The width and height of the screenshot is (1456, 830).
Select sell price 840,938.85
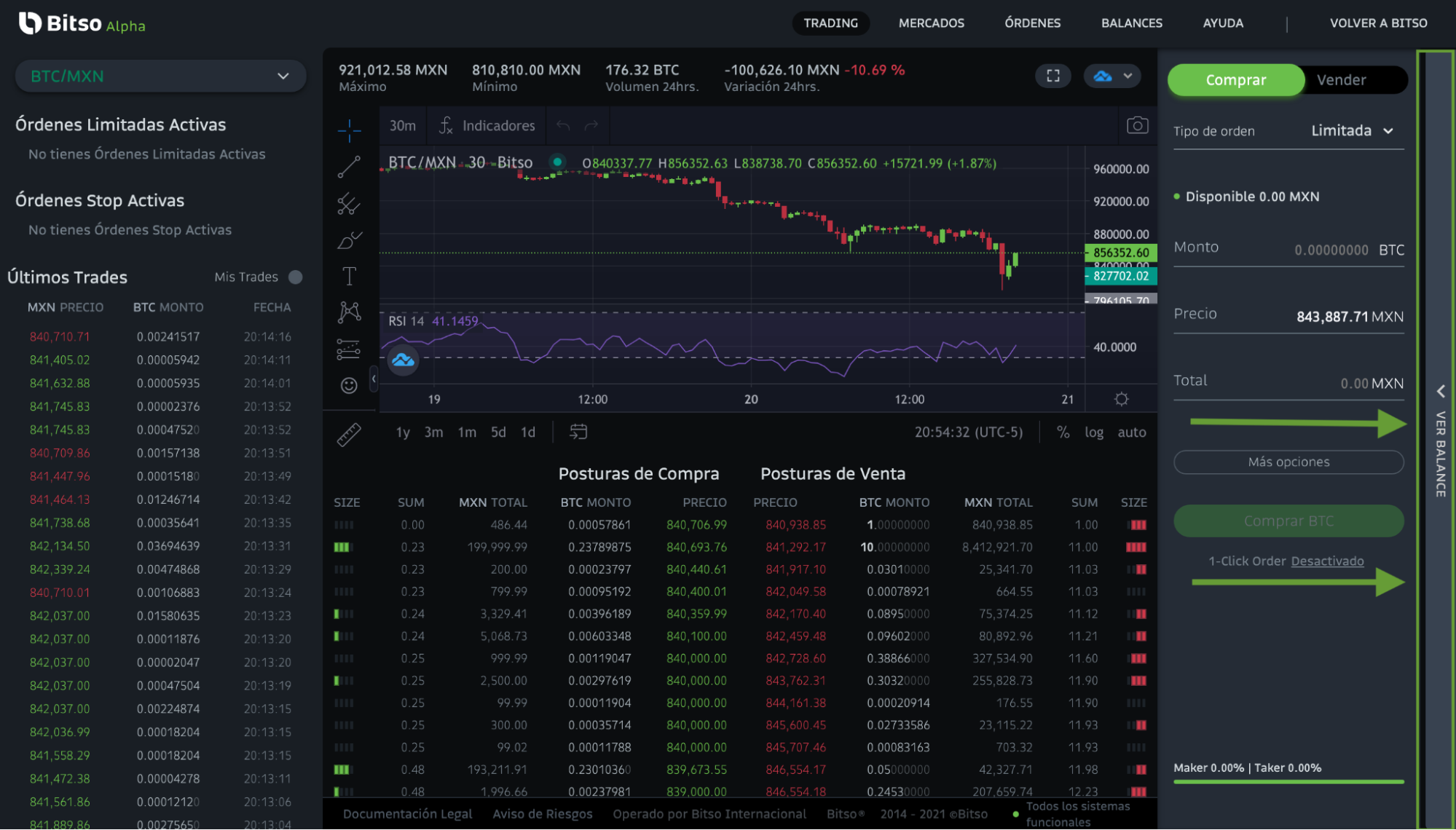[x=795, y=524]
